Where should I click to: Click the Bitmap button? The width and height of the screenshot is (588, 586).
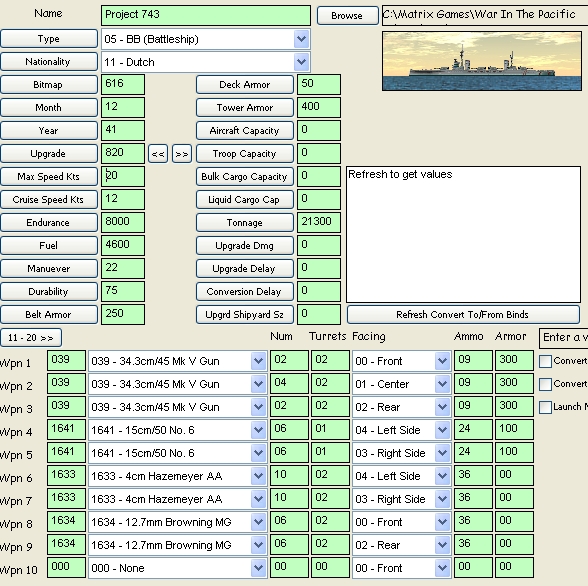[x=49, y=85]
